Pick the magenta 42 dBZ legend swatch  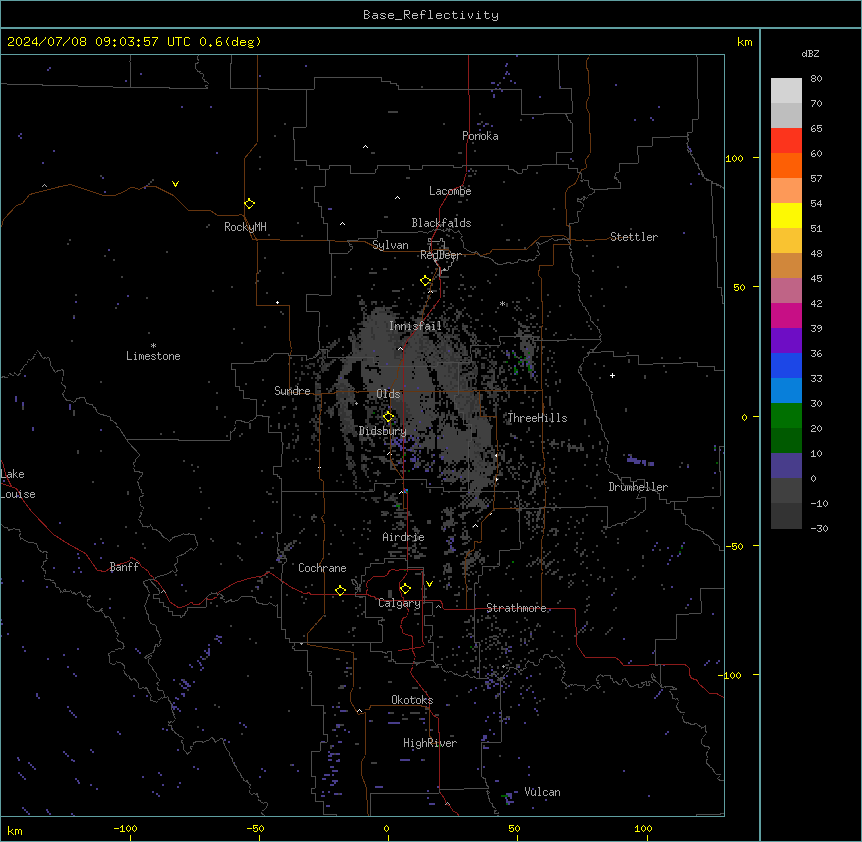786,315
